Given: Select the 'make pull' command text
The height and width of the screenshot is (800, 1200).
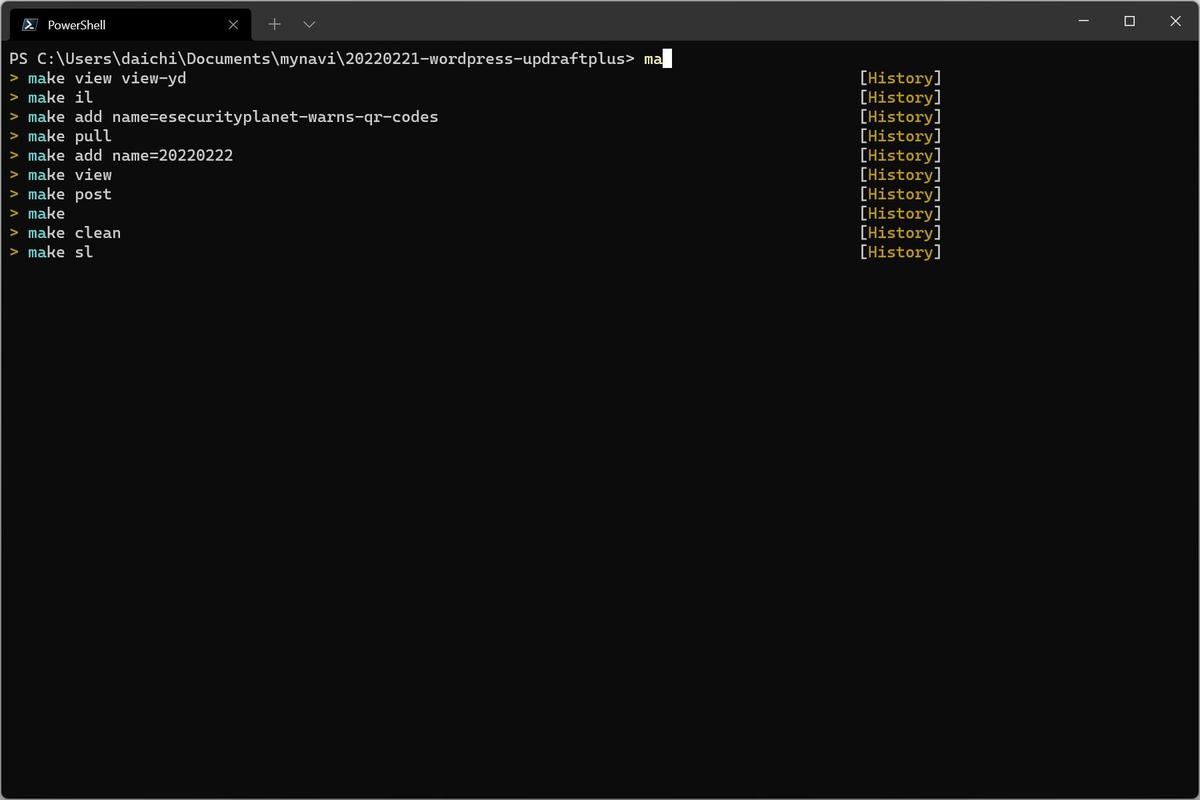Looking at the screenshot, I should tap(70, 136).
